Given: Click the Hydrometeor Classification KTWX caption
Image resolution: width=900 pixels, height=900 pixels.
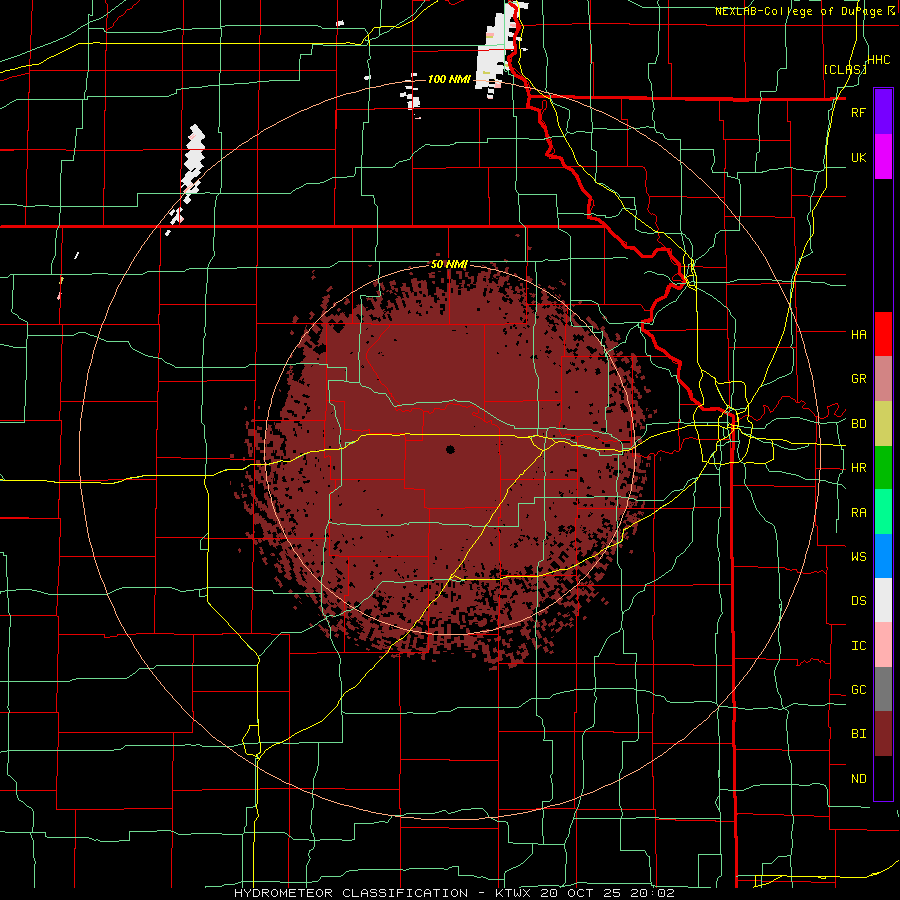Looking at the screenshot, I should click(x=454, y=893).
